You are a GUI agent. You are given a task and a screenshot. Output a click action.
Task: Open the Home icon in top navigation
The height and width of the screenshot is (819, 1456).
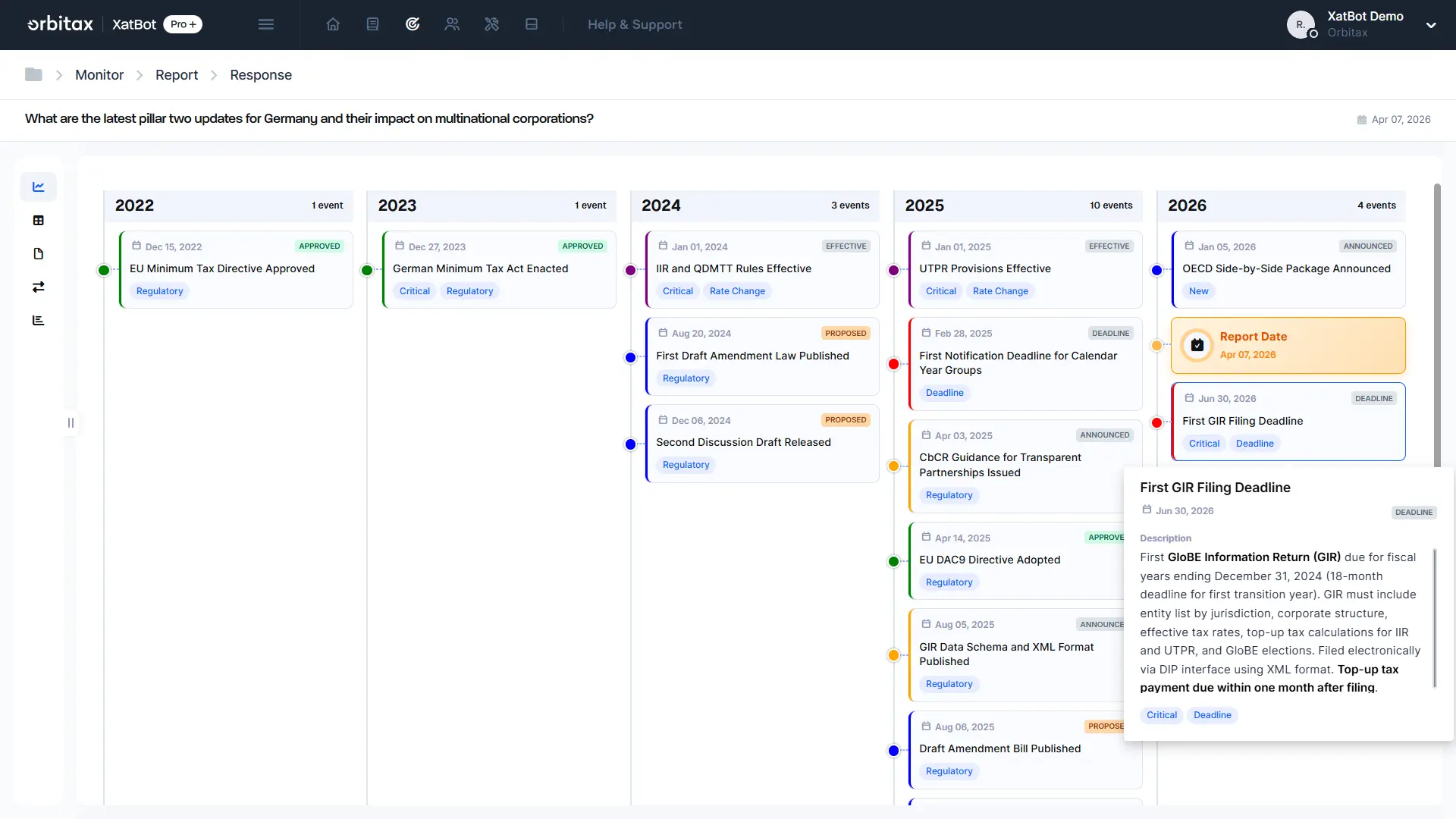[333, 24]
